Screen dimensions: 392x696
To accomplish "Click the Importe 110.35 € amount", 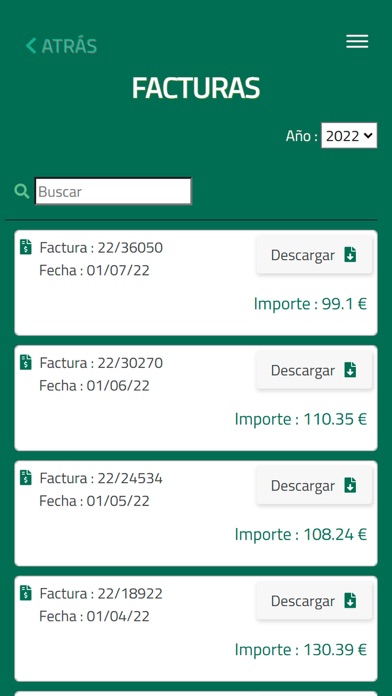I will (x=301, y=419).
